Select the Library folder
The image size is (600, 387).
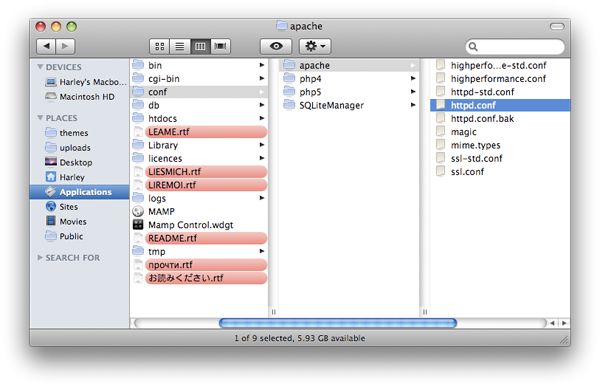(x=199, y=145)
